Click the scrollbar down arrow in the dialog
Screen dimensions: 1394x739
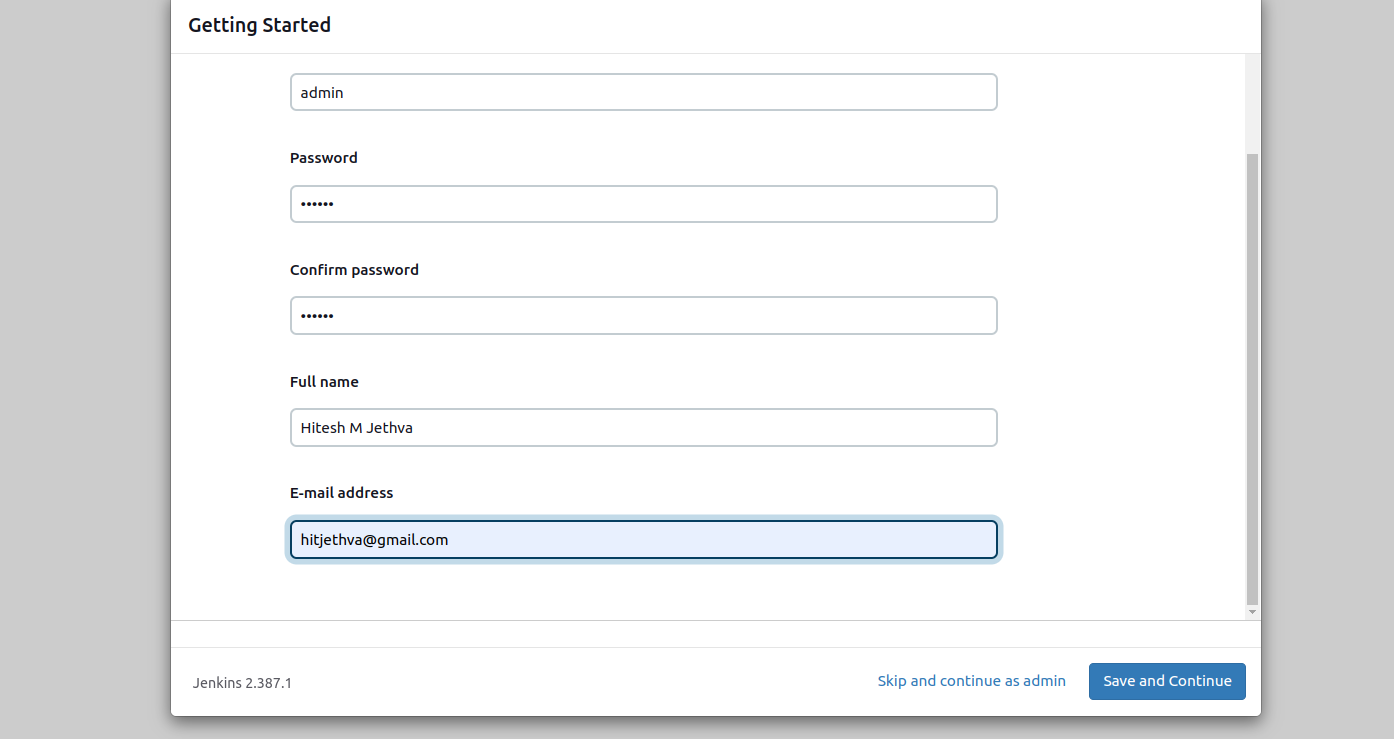(x=1252, y=612)
